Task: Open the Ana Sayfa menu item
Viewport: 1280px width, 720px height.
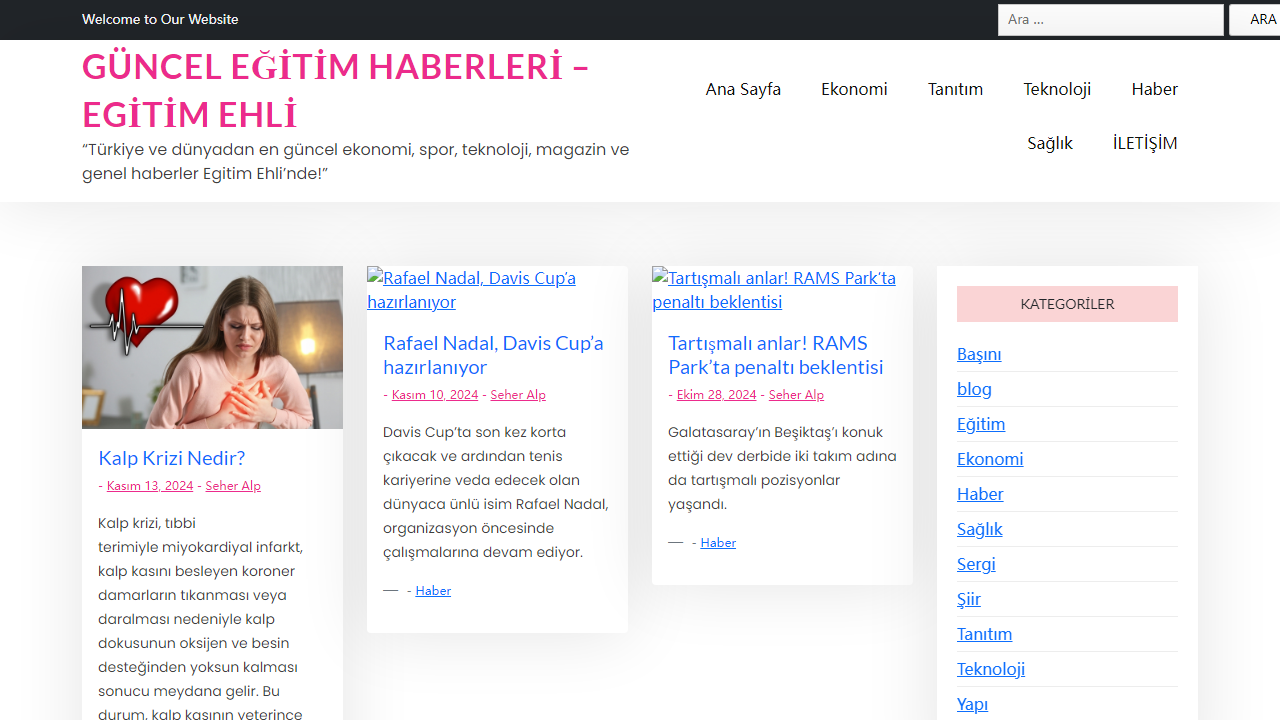Action: [x=743, y=89]
